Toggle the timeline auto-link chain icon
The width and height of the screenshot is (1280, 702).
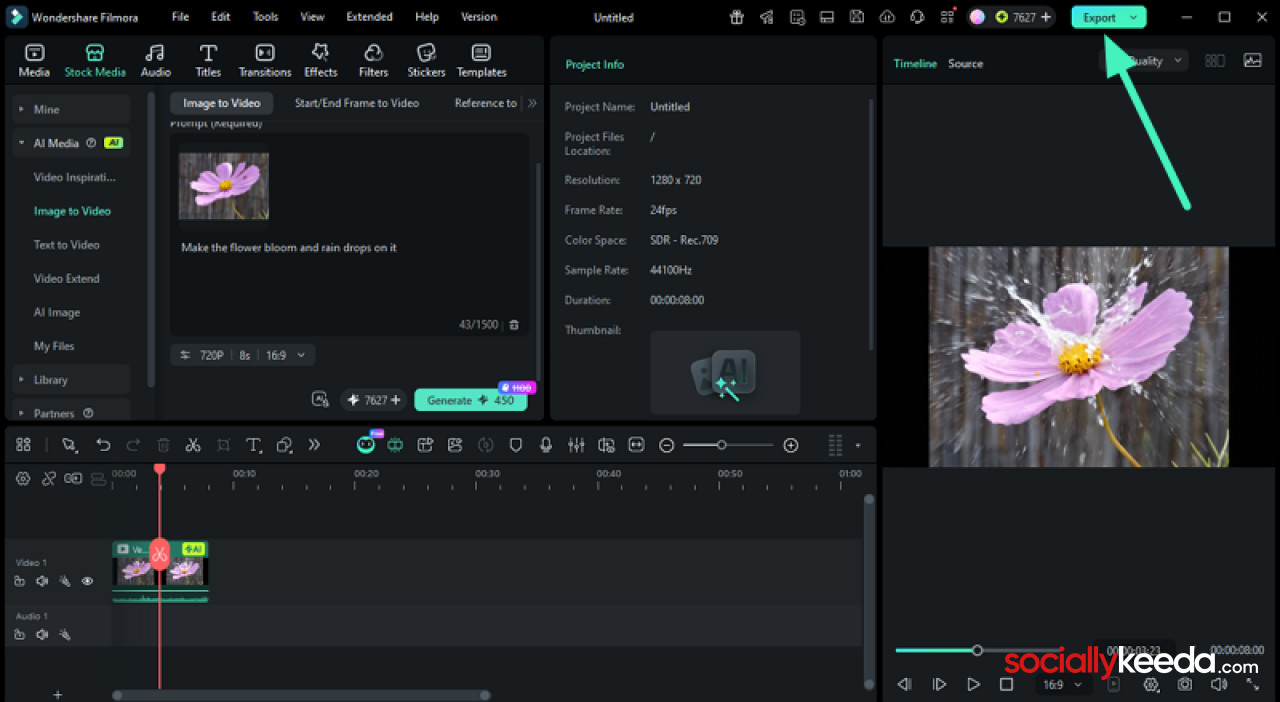click(48, 479)
